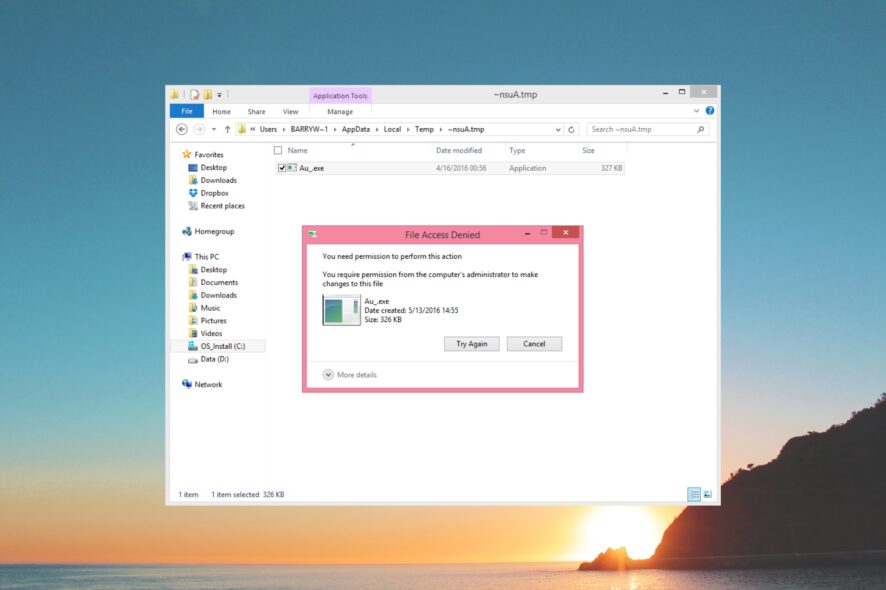
Task: Click Local in the breadcrumb path
Action: coord(392,129)
